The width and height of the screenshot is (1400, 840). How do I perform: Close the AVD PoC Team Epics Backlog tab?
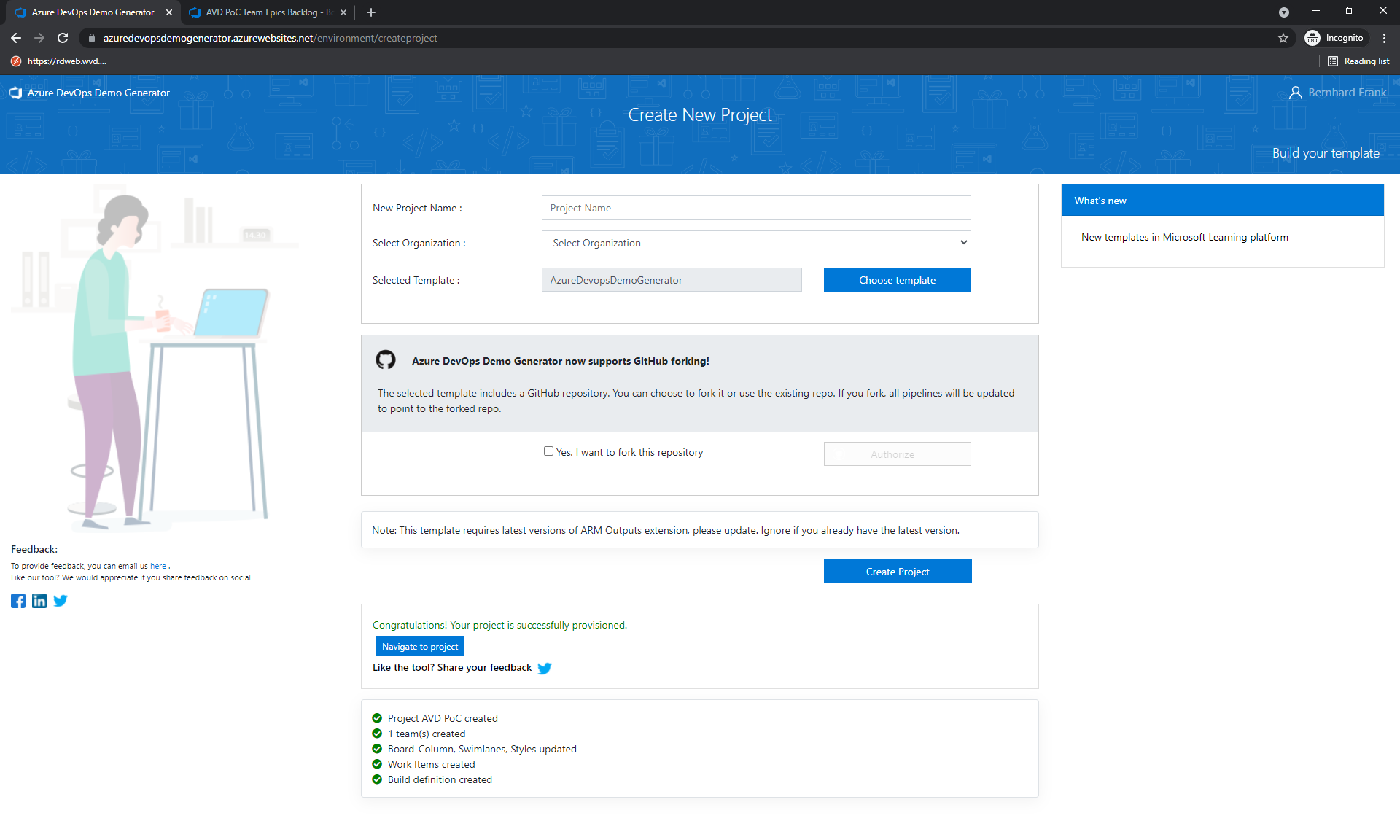click(x=343, y=12)
